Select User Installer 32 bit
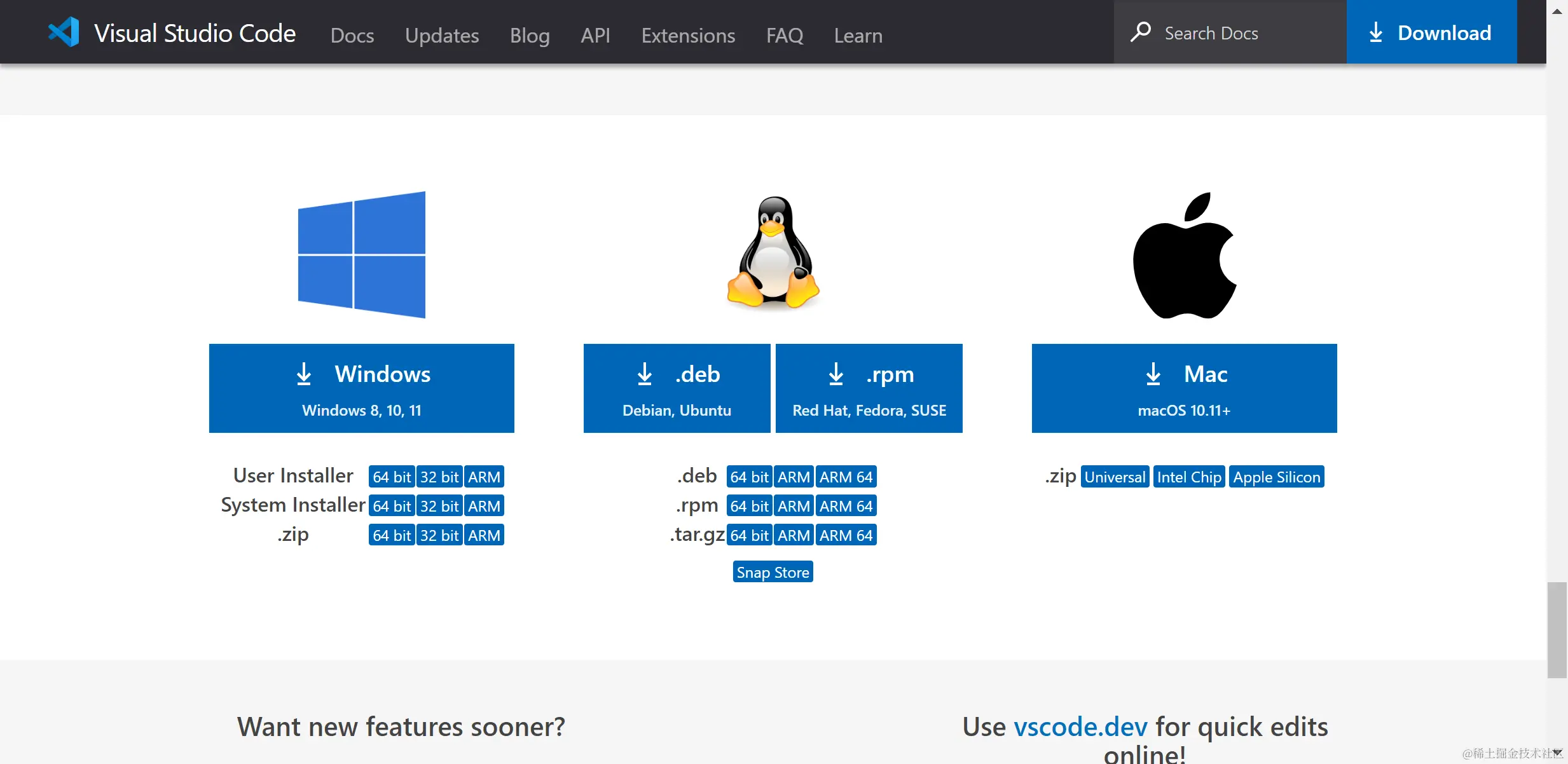This screenshot has width=1568, height=764. pyautogui.click(x=439, y=477)
